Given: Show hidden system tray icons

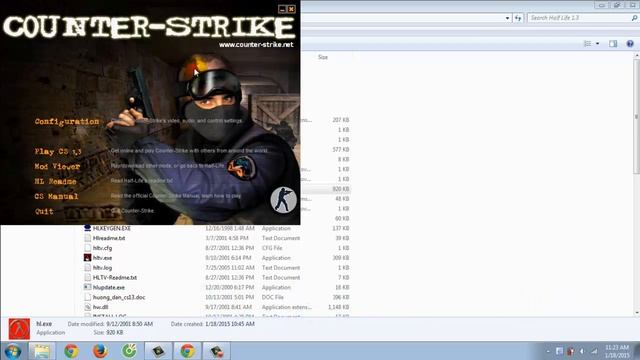Looking at the screenshot, I should 548,351.
